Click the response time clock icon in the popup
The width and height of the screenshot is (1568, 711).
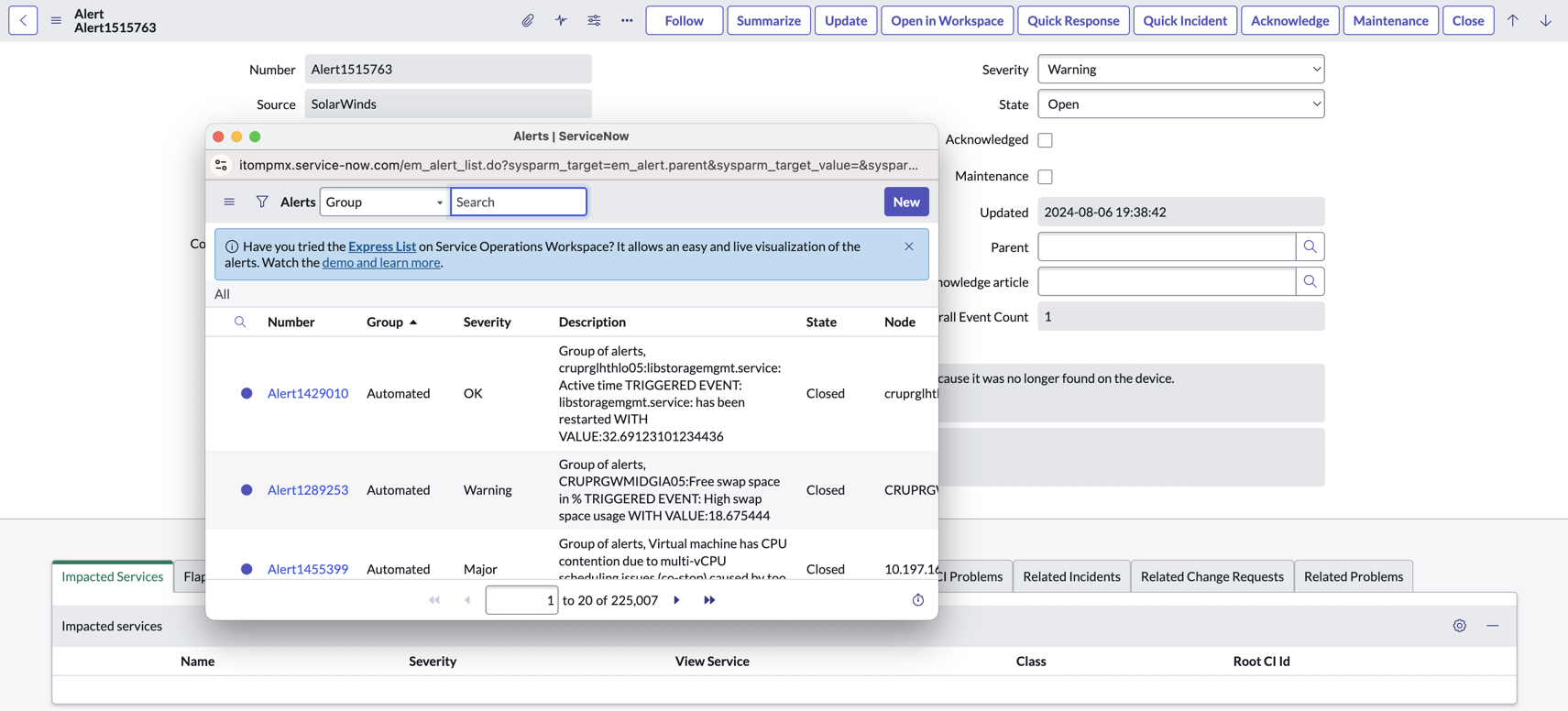(x=918, y=600)
